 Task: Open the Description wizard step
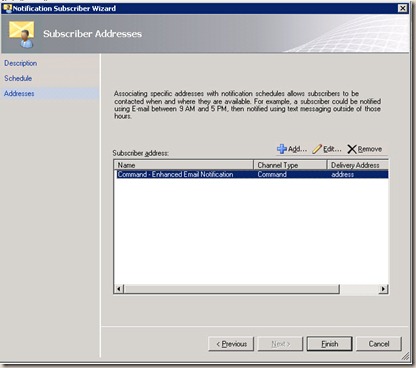20,63
